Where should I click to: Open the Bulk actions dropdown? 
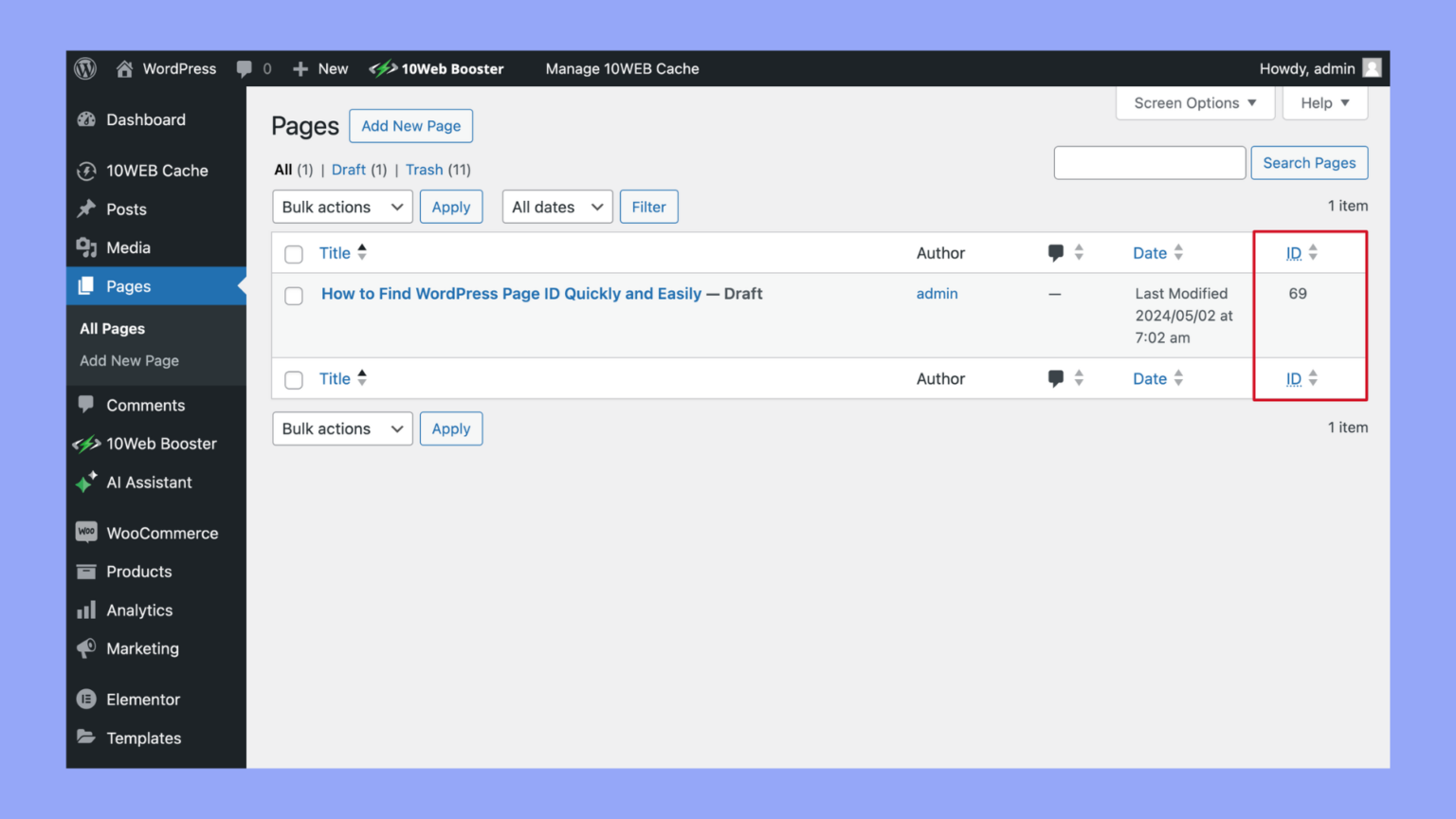coord(341,207)
